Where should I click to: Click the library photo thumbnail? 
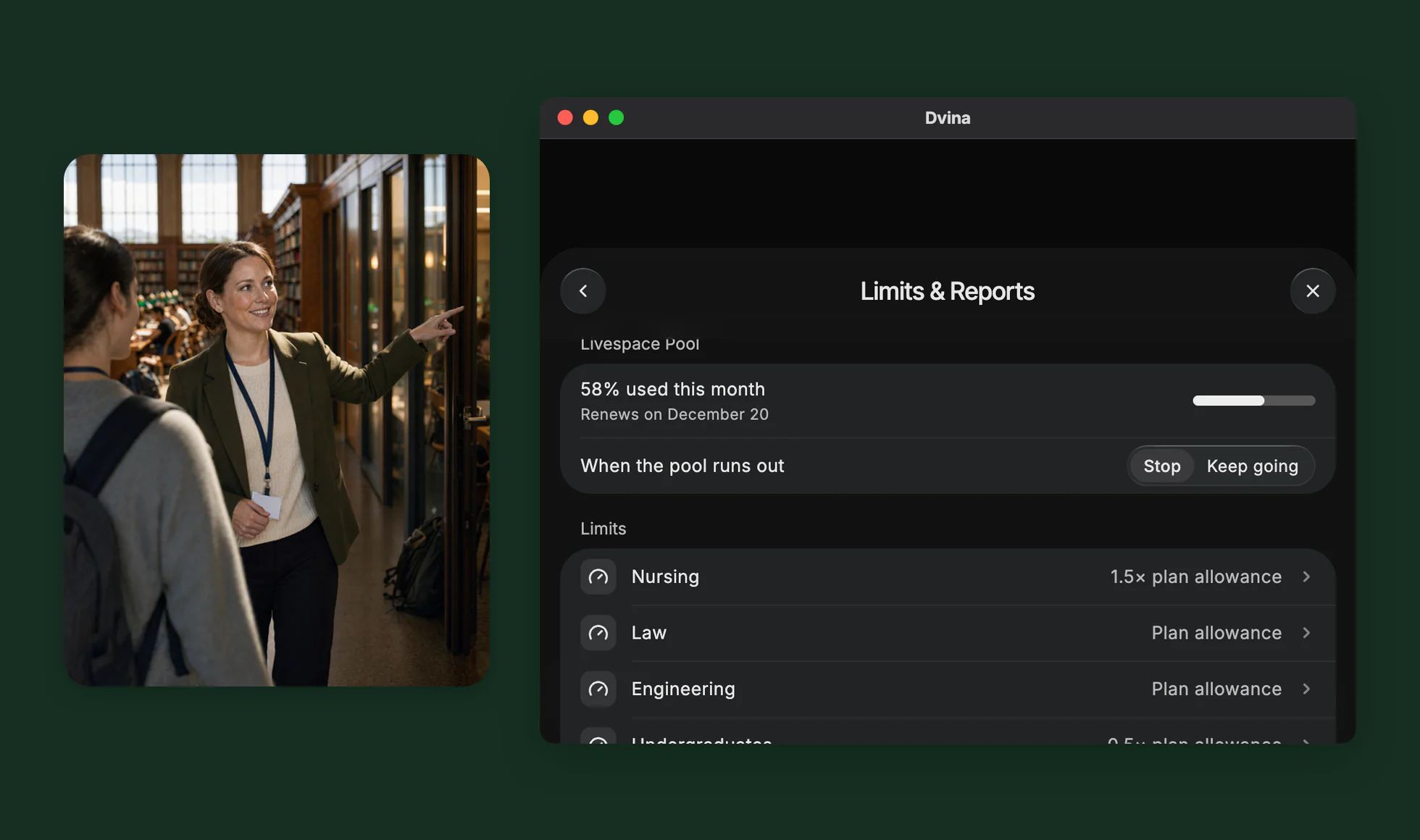(277, 420)
